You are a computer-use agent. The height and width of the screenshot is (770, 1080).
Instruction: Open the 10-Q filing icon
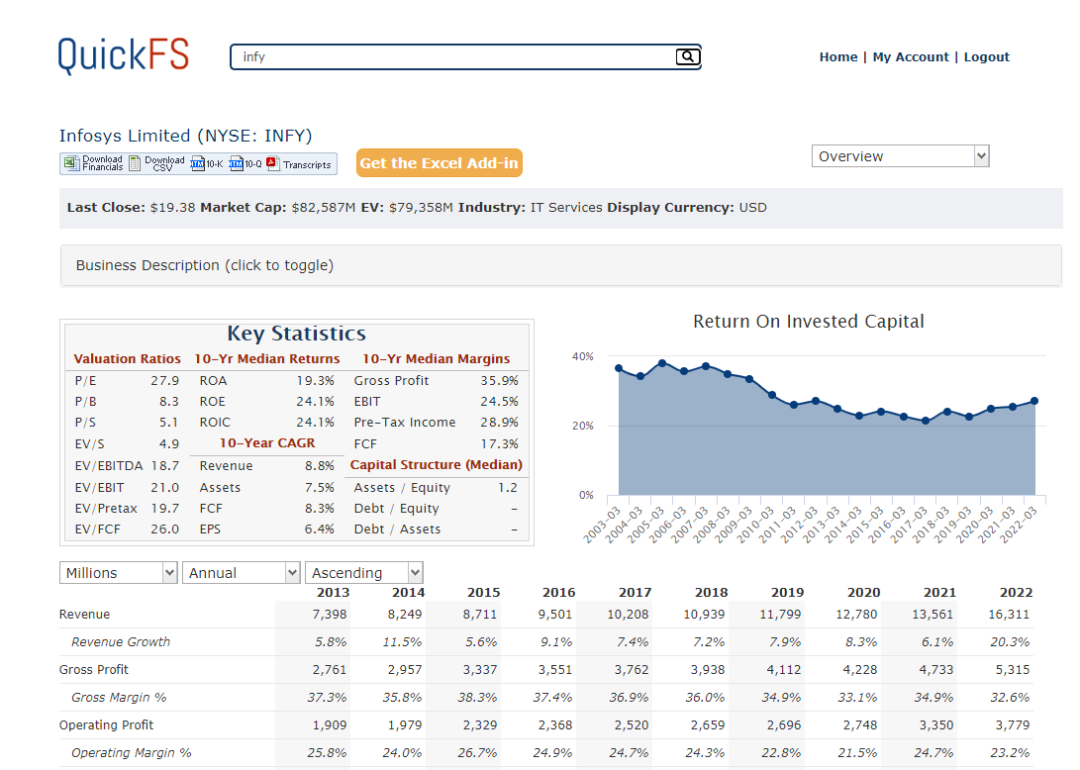(x=237, y=164)
